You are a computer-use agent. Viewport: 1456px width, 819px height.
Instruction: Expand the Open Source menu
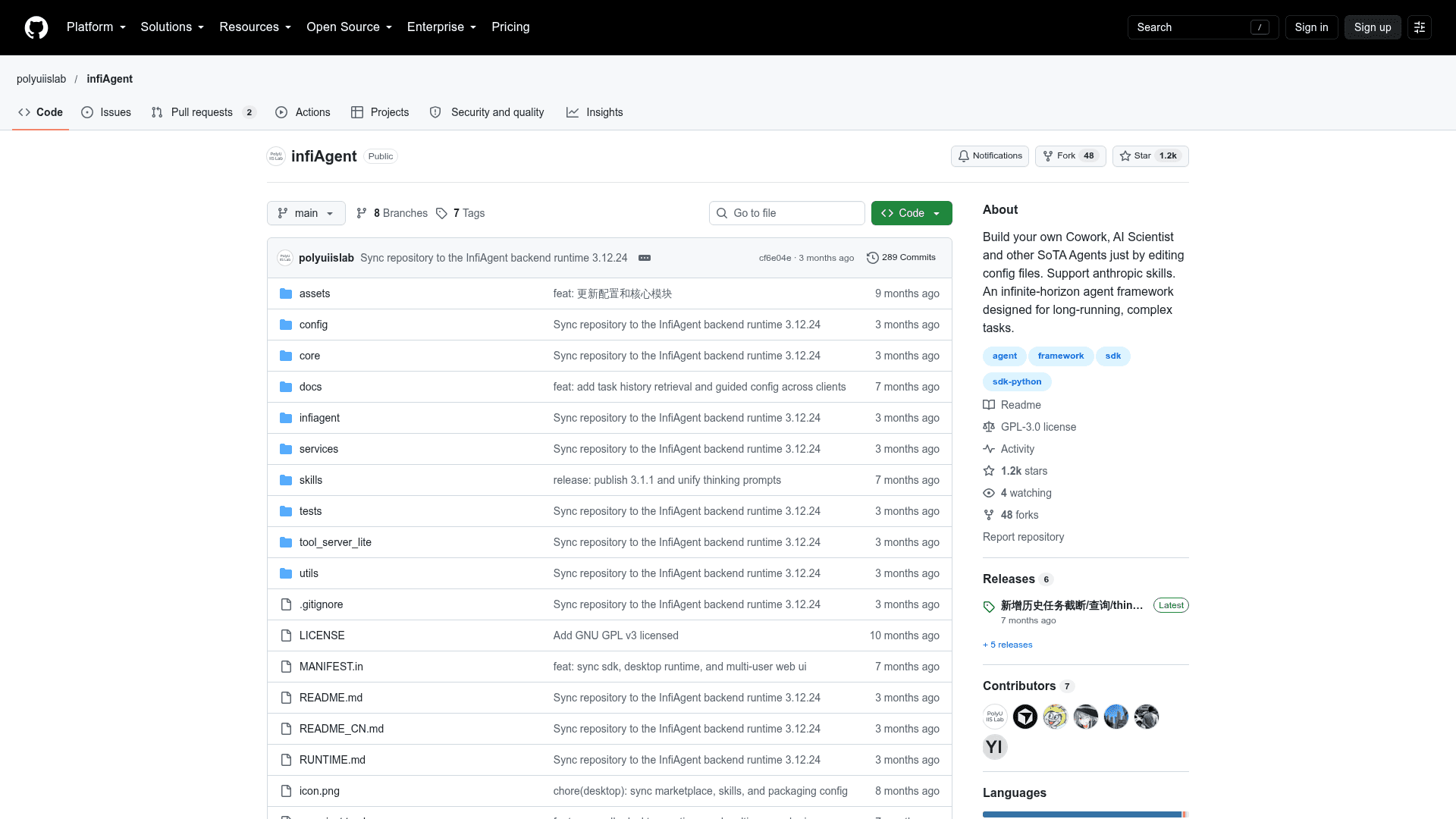349,27
